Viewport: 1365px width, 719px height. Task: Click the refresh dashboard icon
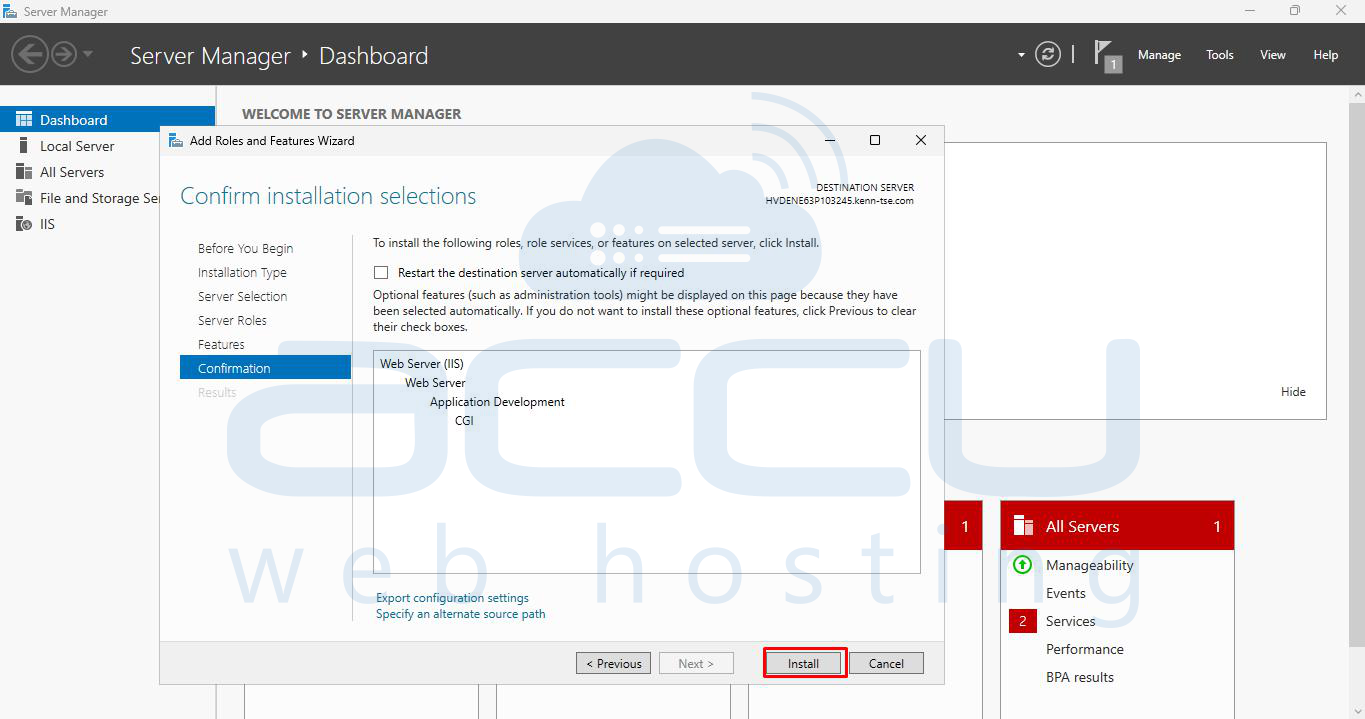point(1047,55)
